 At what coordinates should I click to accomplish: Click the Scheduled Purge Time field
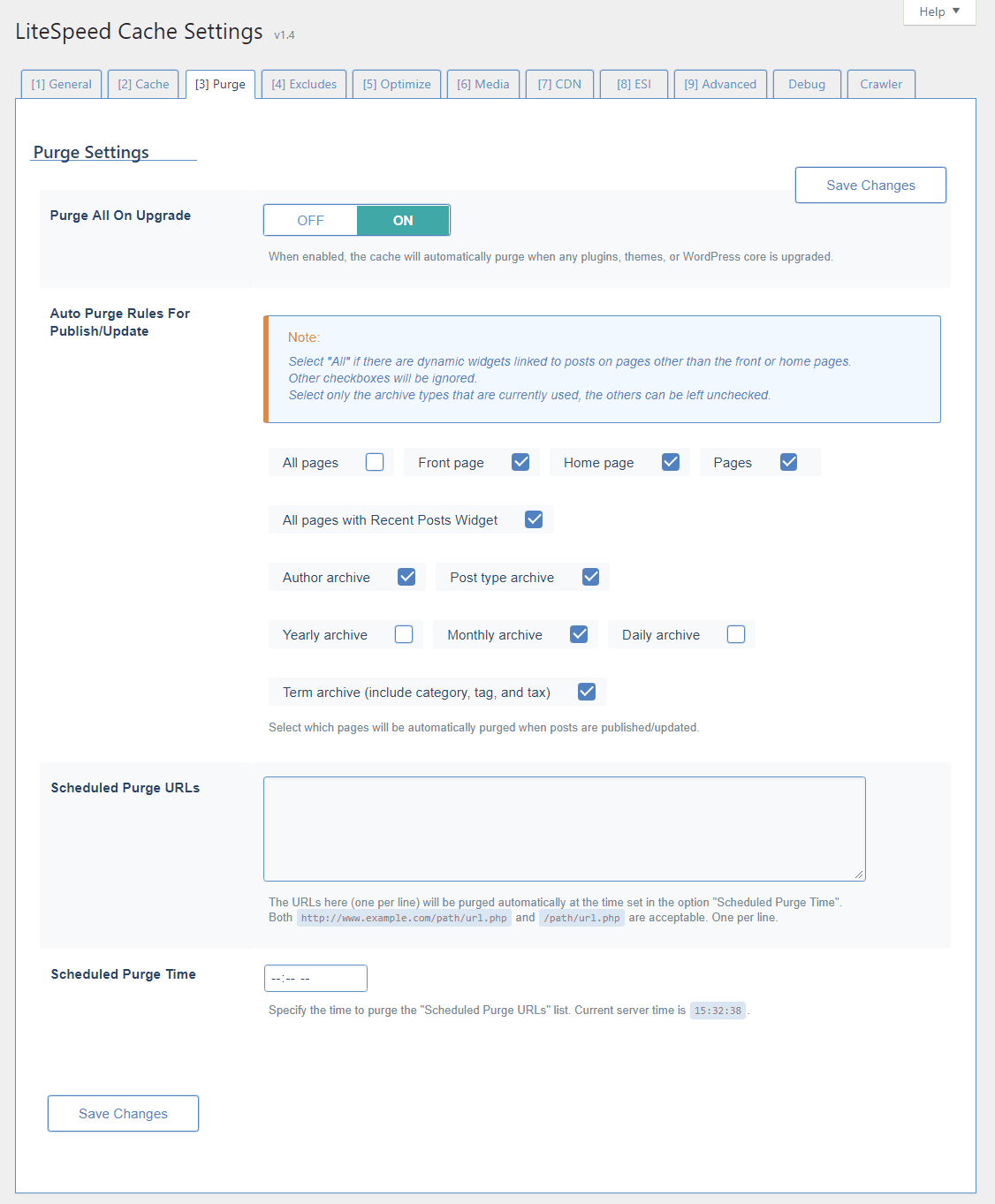coord(315,978)
